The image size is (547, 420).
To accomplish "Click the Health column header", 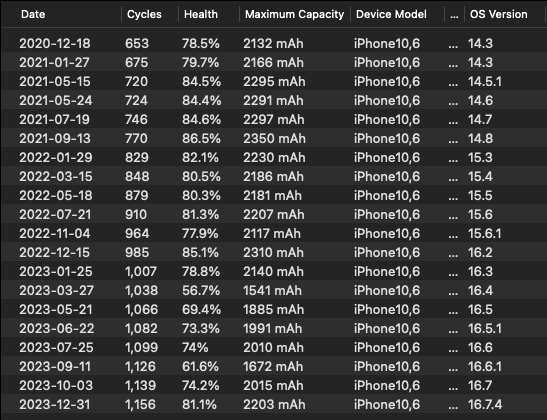I will 201,14.
